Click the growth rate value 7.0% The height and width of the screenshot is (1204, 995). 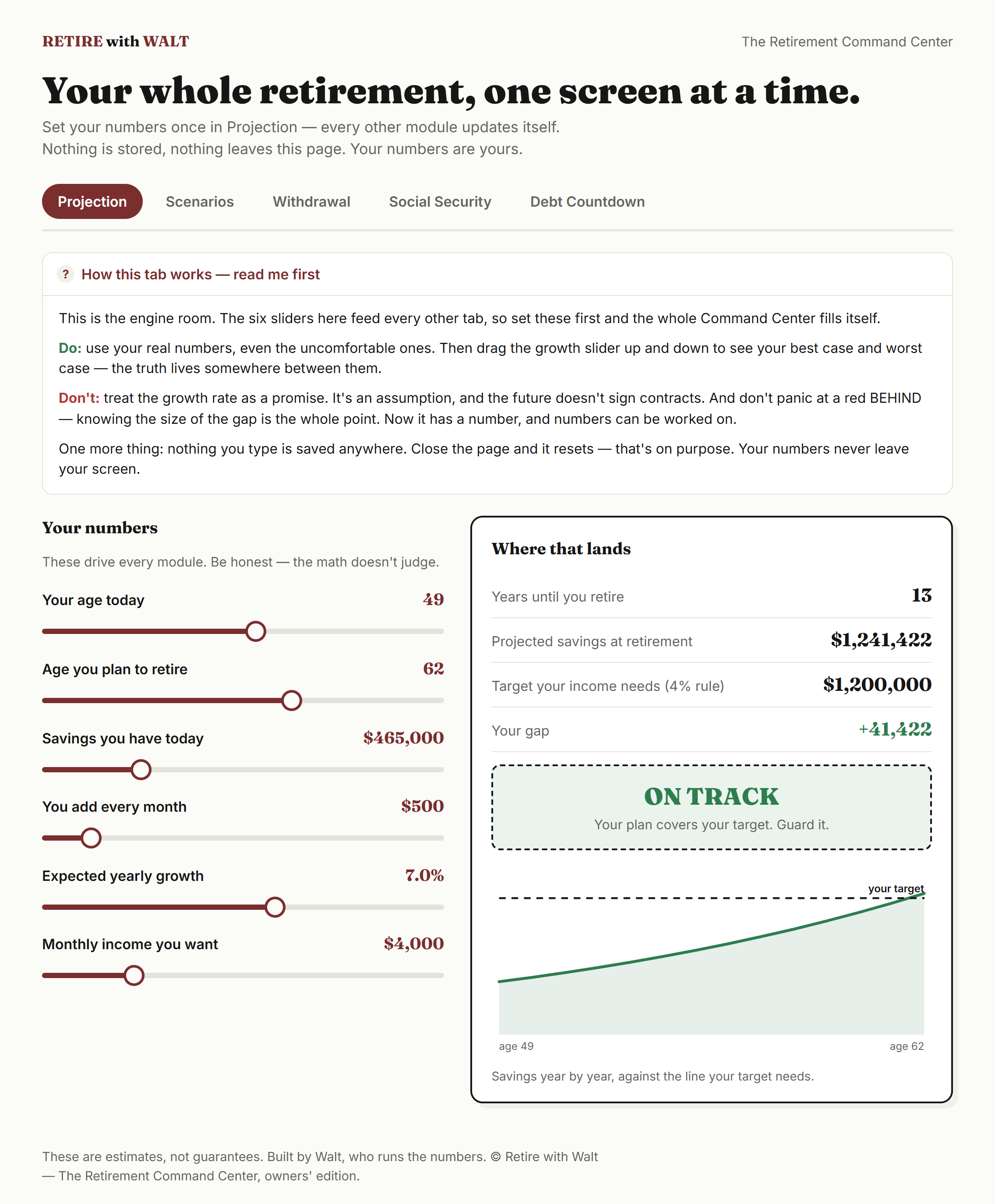(x=424, y=876)
